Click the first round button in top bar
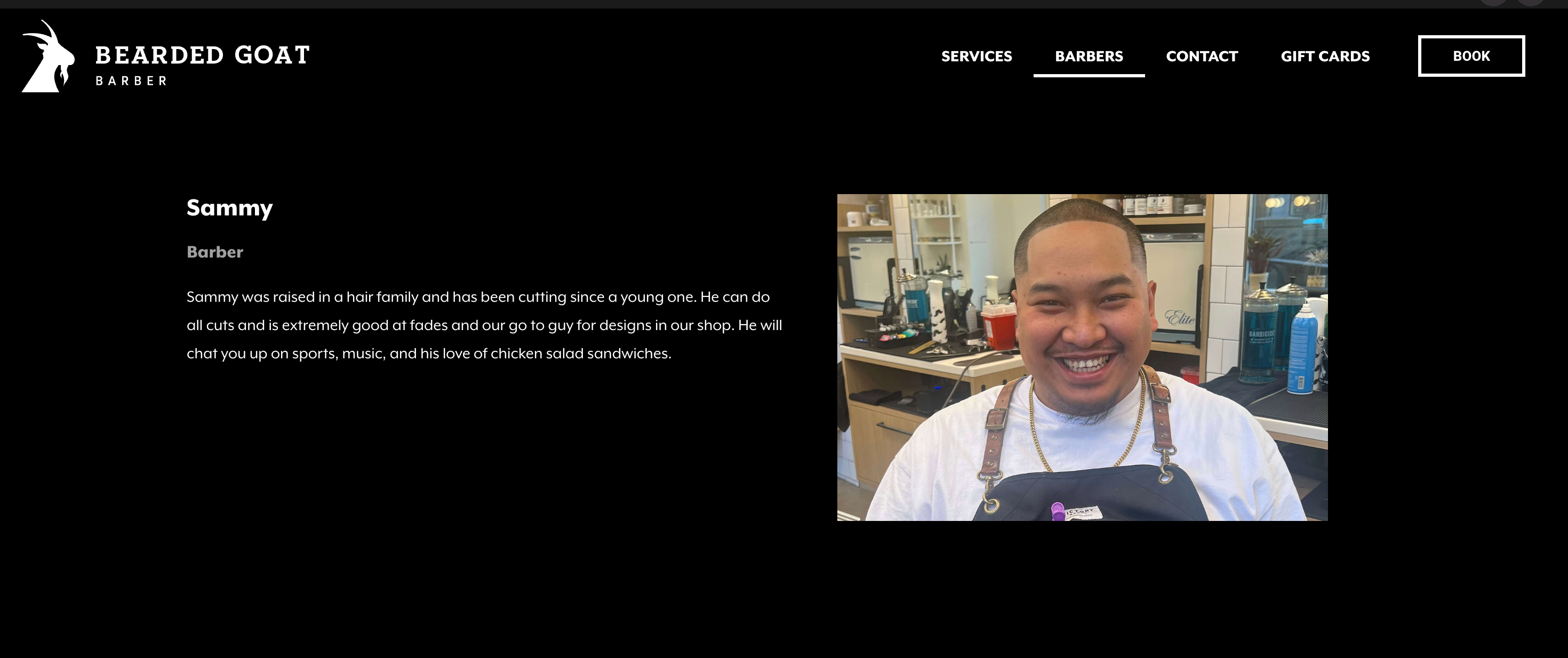Image resolution: width=1568 pixels, height=658 pixels. click(1493, 2)
